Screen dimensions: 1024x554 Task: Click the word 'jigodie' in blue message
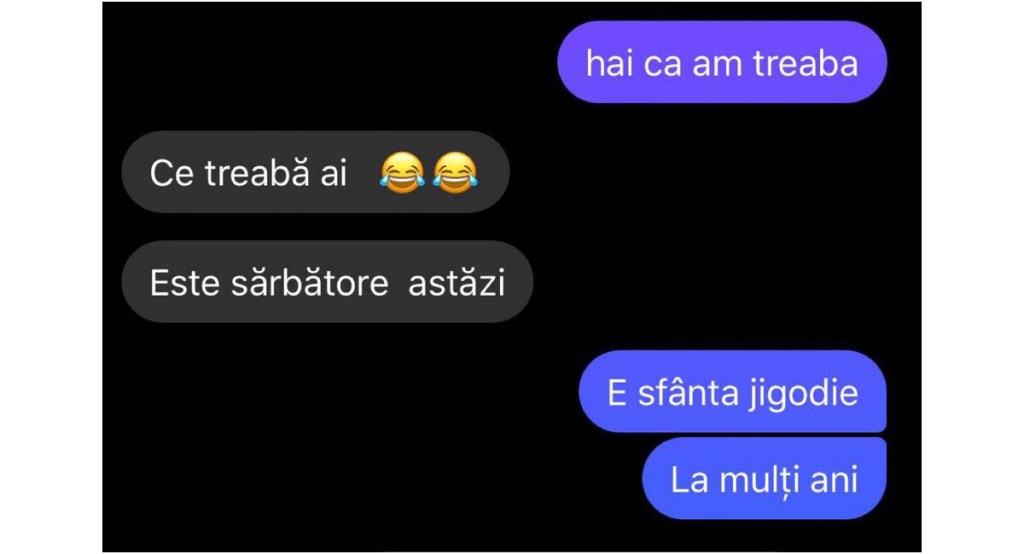coord(803,394)
